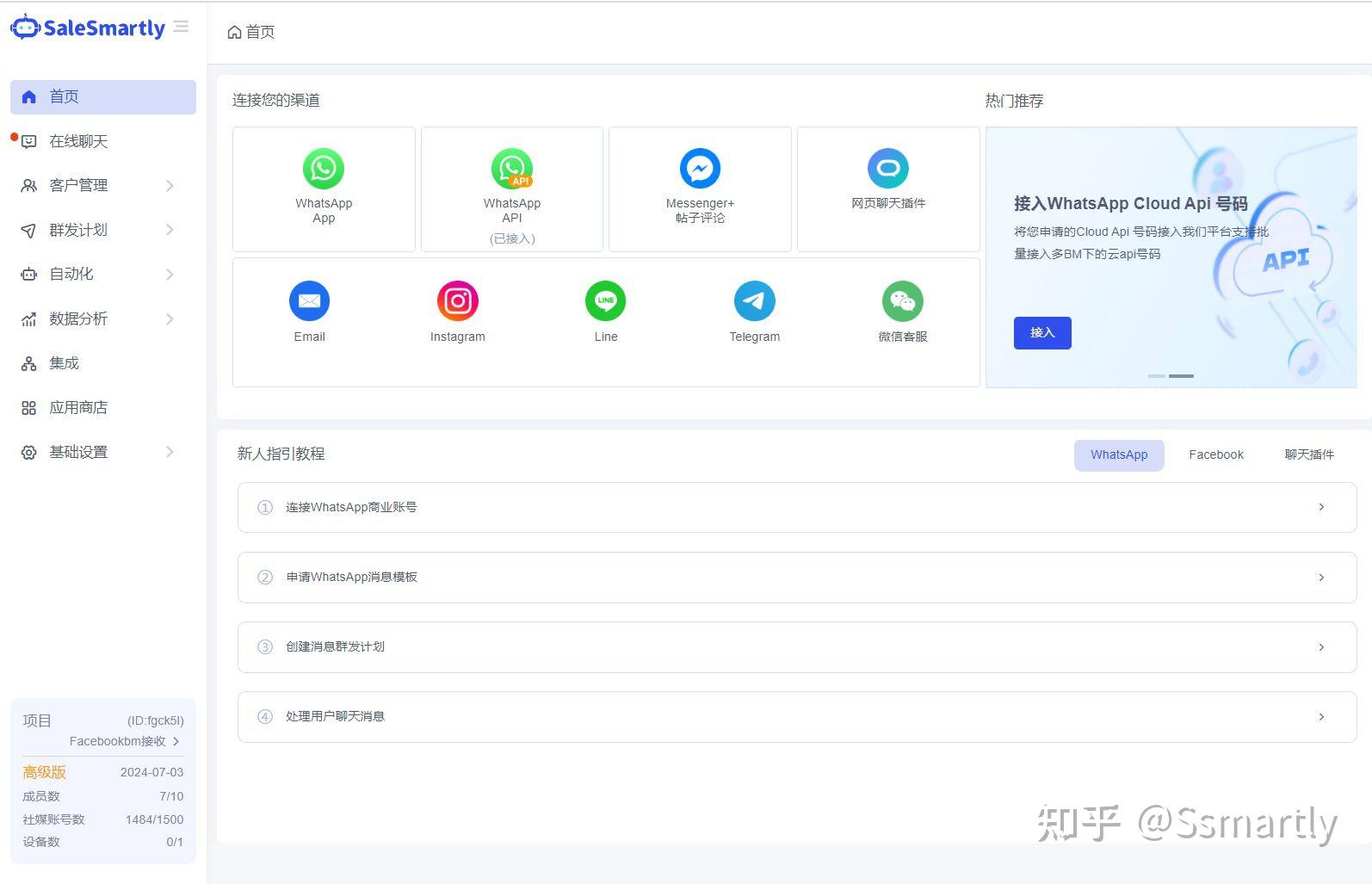Click the 已接入 status under WhatsApp API
The height and width of the screenshot is (884, 1372).
[512, 238]
